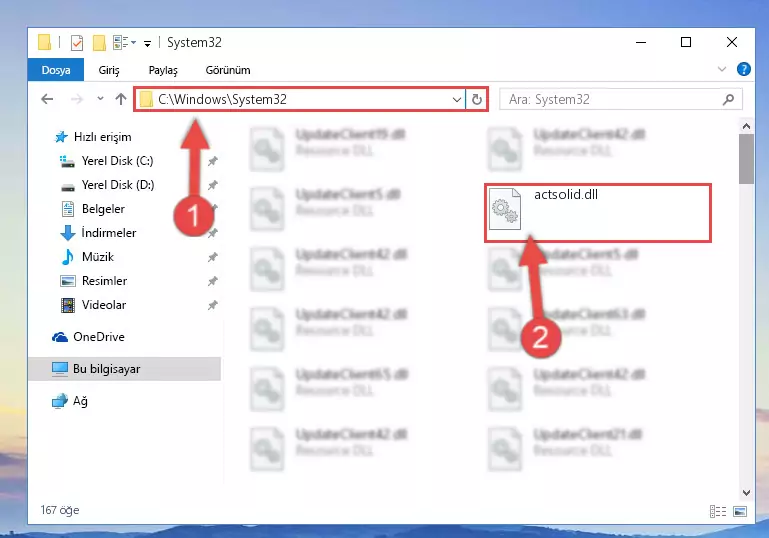Click the pin icon next to Videolar

[x=212, y=305]
